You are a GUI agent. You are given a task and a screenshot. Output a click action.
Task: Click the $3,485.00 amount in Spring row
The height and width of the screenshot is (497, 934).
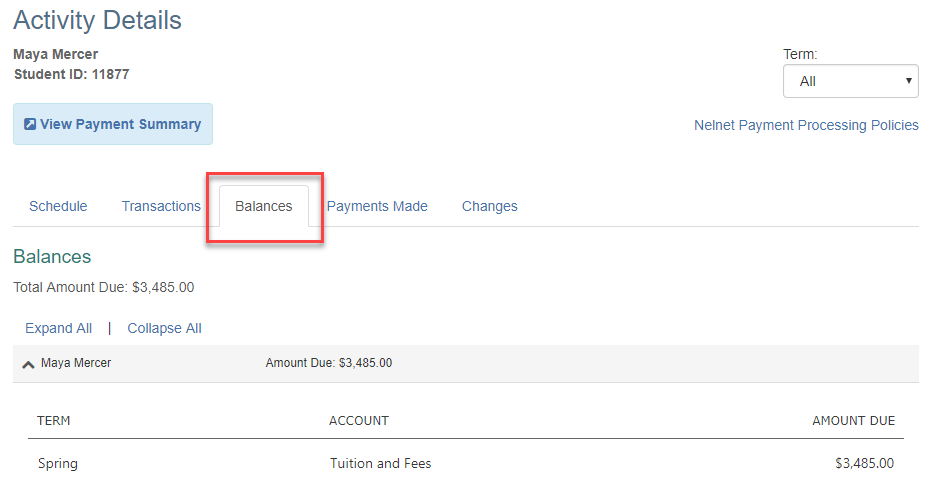point(864,464)
